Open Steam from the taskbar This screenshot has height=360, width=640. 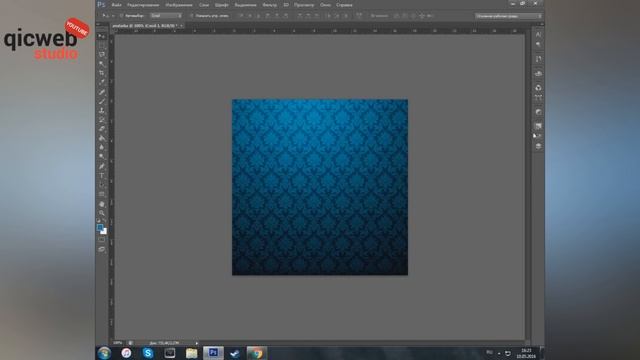pyautogui.click(x=235, y=353)
